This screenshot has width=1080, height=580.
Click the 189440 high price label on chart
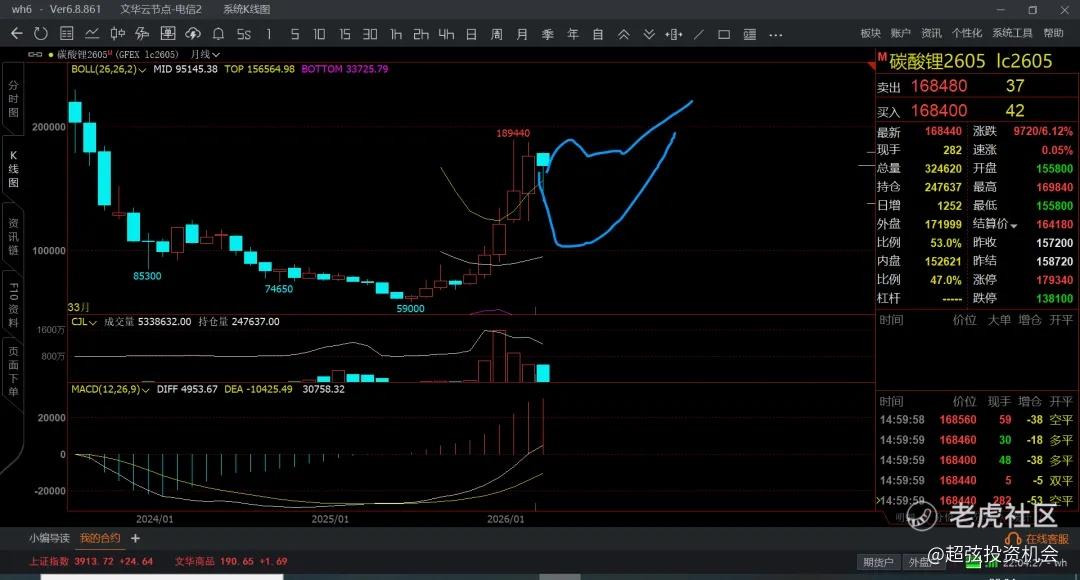click(513, 133)
